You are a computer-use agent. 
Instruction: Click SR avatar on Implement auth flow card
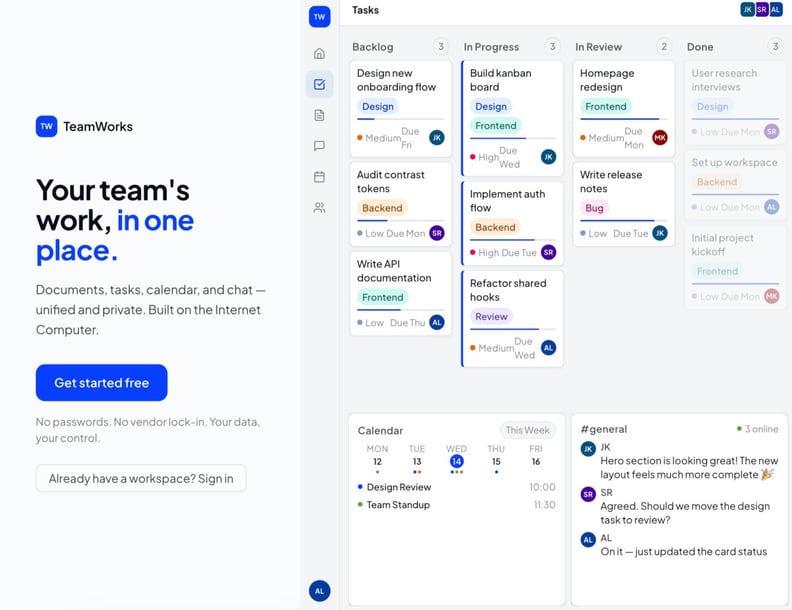click(549, 252)
